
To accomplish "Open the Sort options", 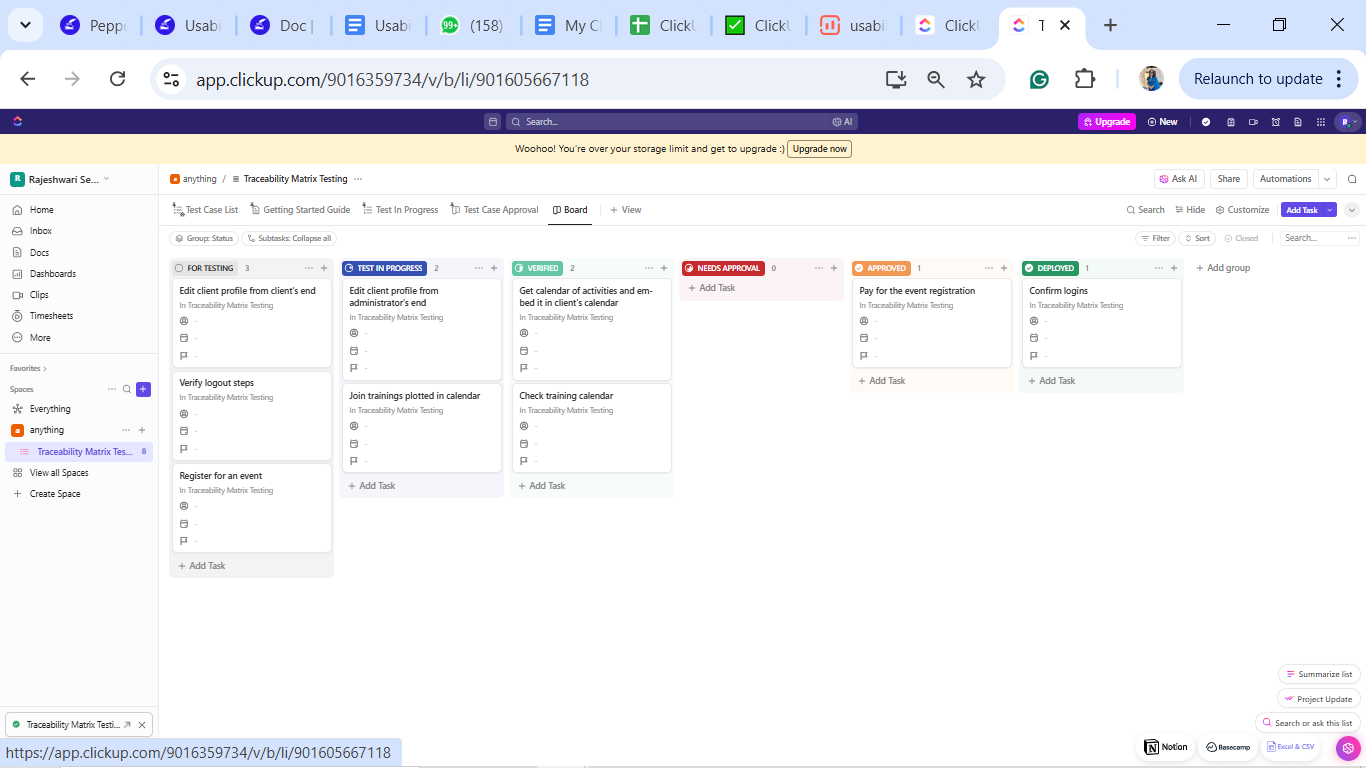I will pos(1197,238).
